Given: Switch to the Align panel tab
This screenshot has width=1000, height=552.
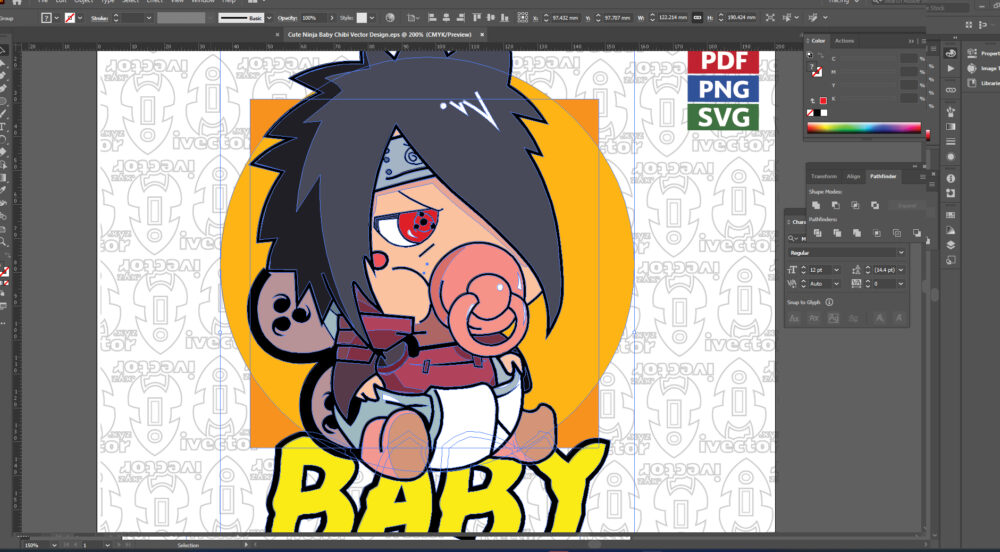Looking at the screenshot, I should [x=853, y=177].
